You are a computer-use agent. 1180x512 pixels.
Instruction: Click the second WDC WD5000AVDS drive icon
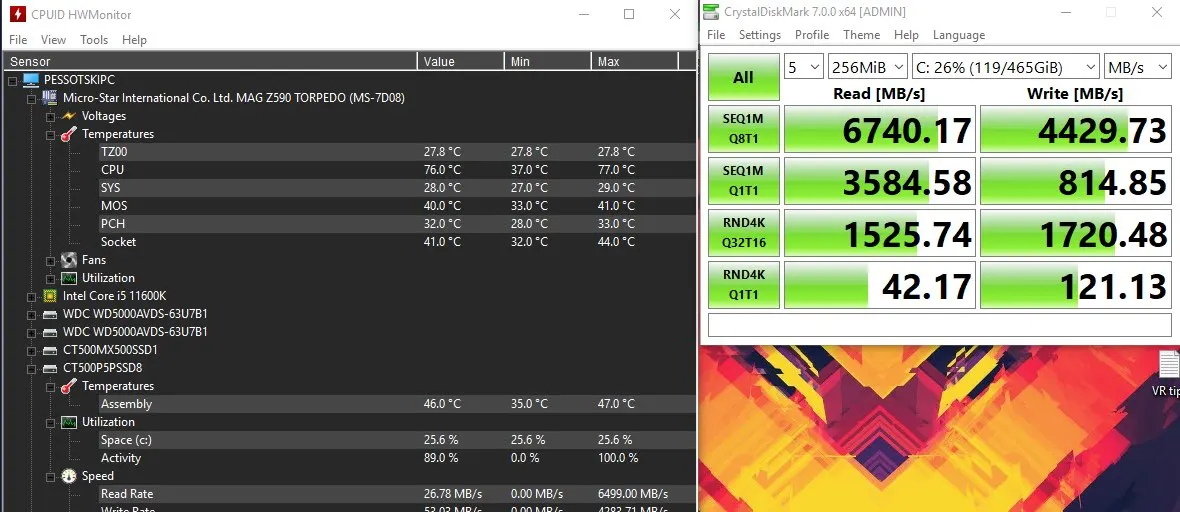pyautogui.click(x=50, y=332)
